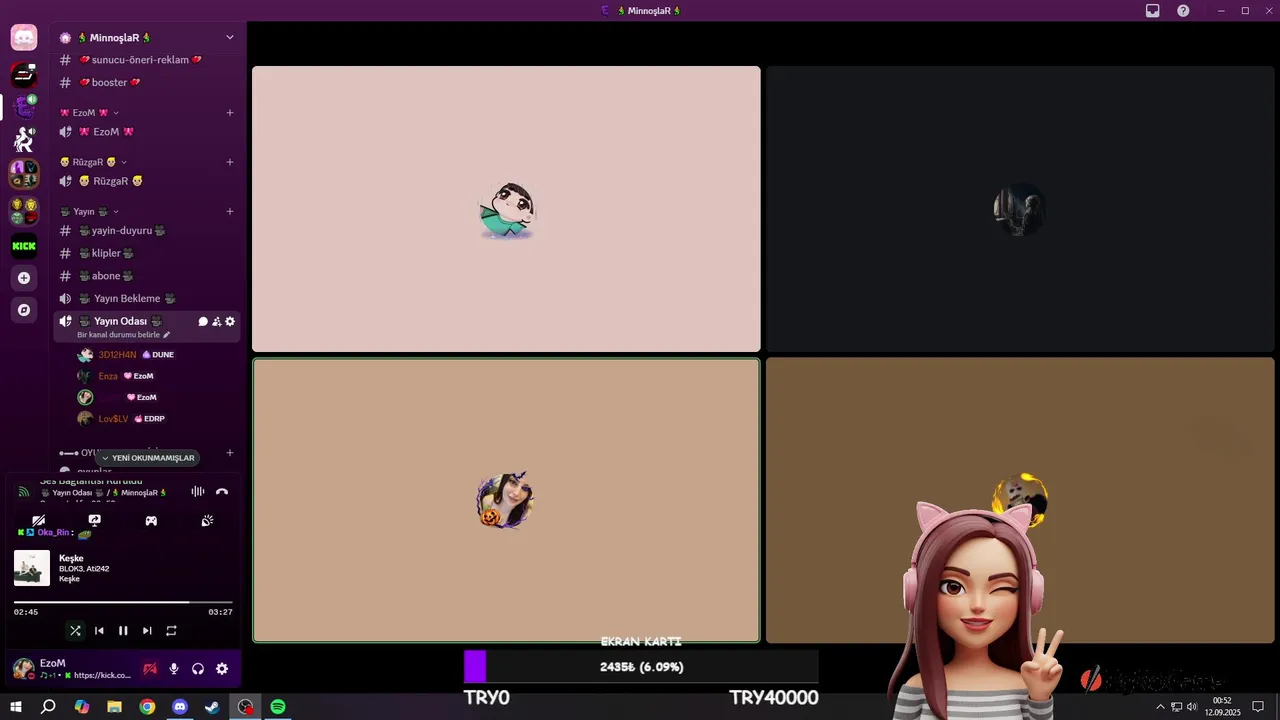Show hidden icons in system tray

coord(1160,707)
